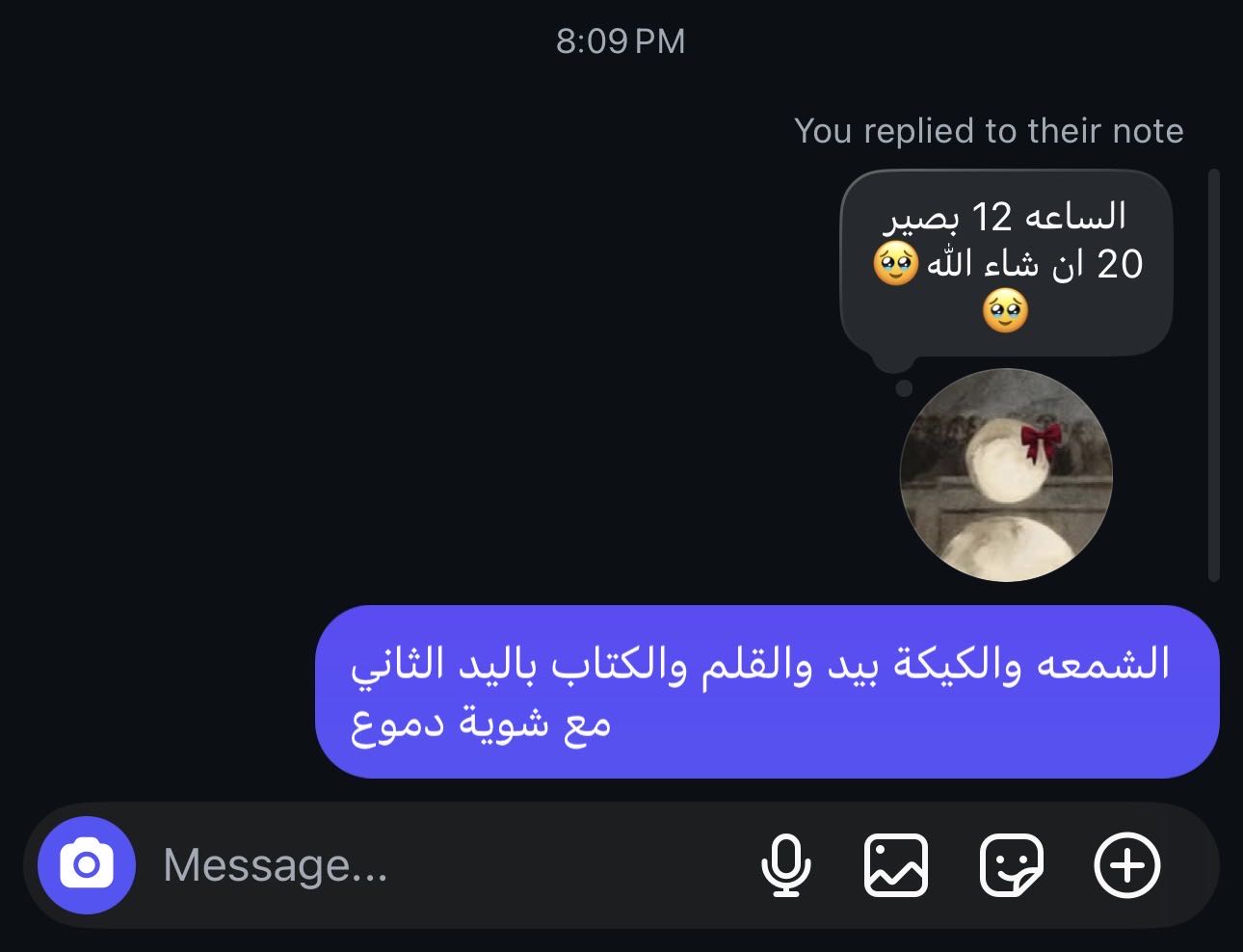Open the camera from the purple button
This screenshot has height=952, width=1243.
(x=87, y=865)
